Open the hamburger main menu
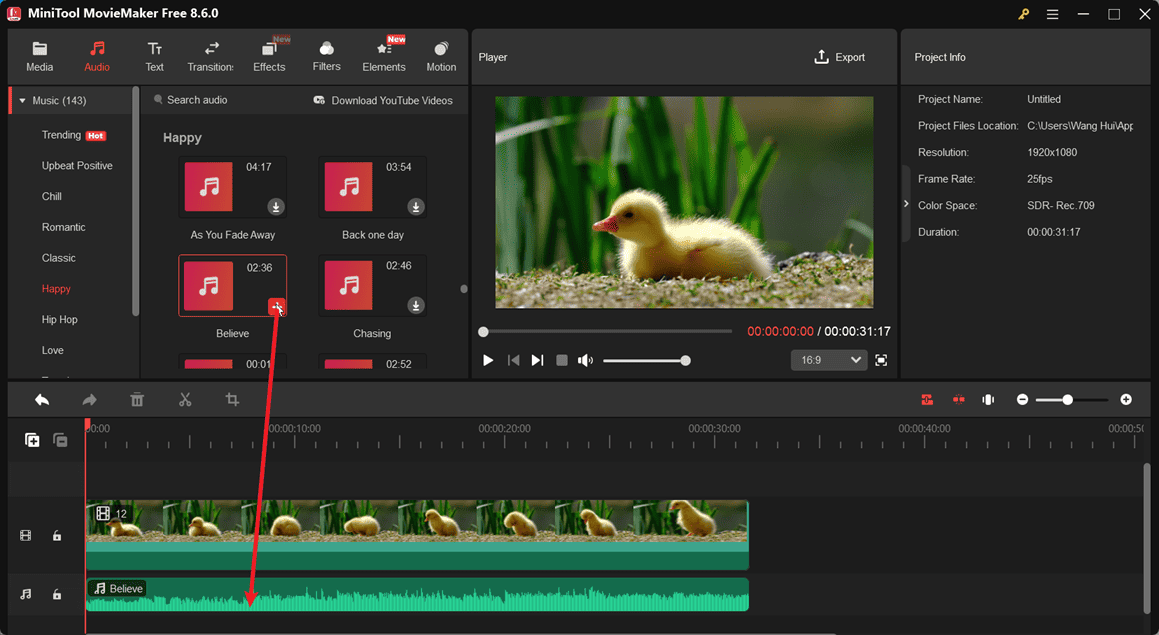 (x=1053, y=14)
